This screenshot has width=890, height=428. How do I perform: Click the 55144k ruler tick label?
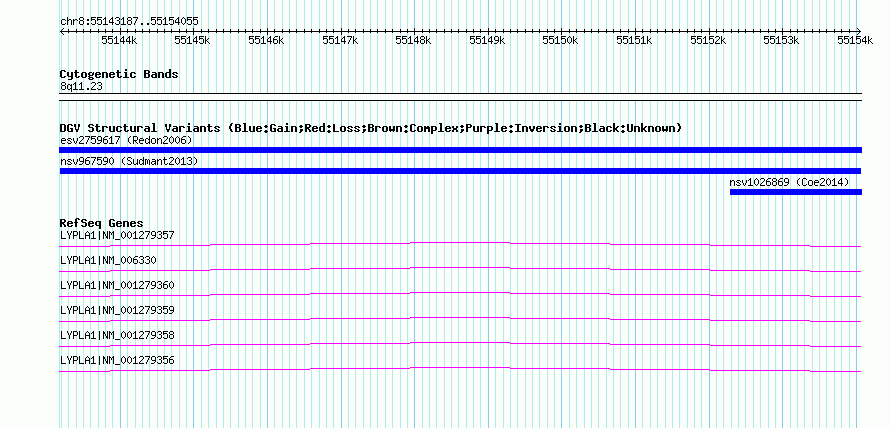pyautogui.click(x=119, y=40)
